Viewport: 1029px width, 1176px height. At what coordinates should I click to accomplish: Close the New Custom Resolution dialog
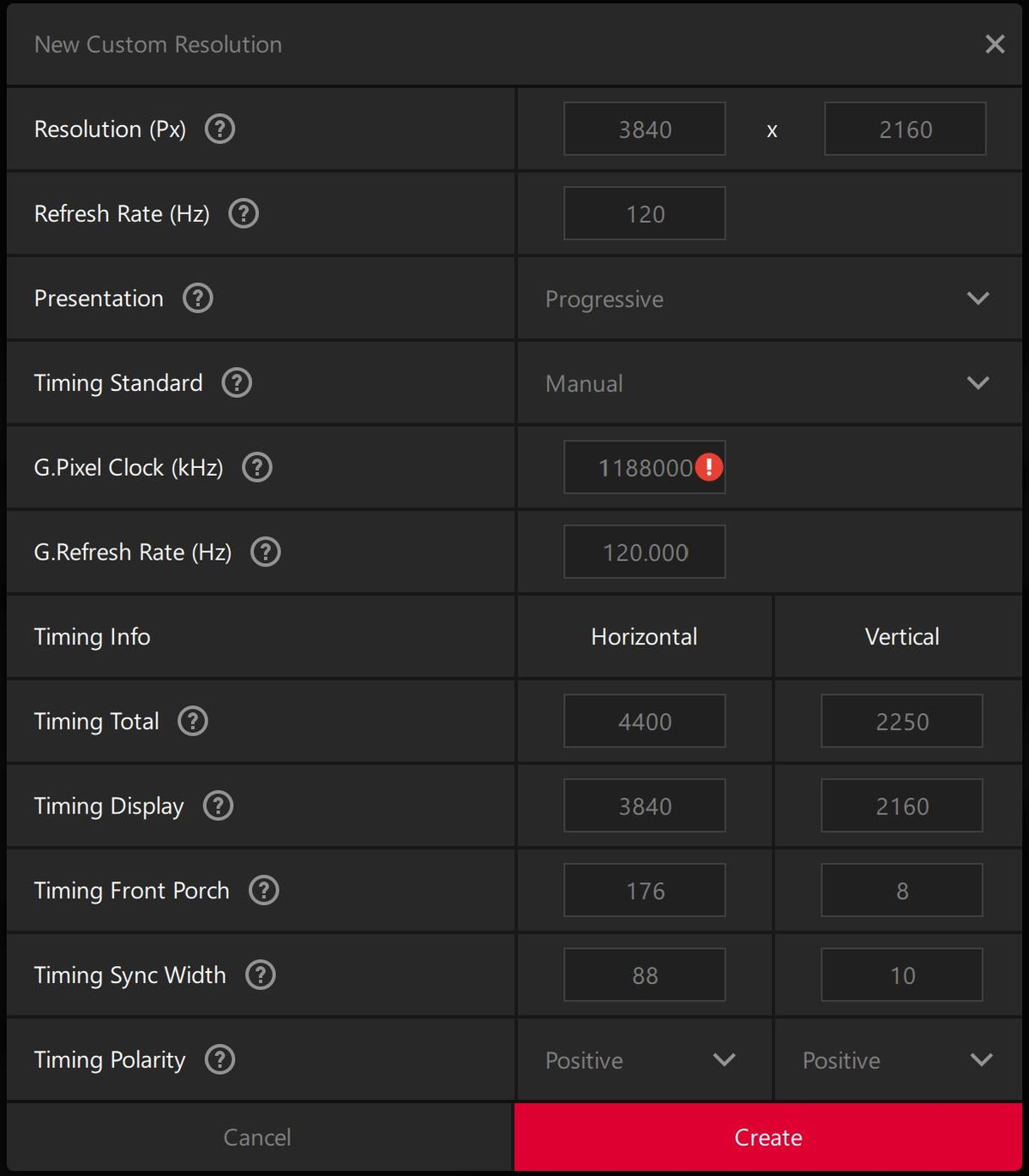tap(995, 45)
